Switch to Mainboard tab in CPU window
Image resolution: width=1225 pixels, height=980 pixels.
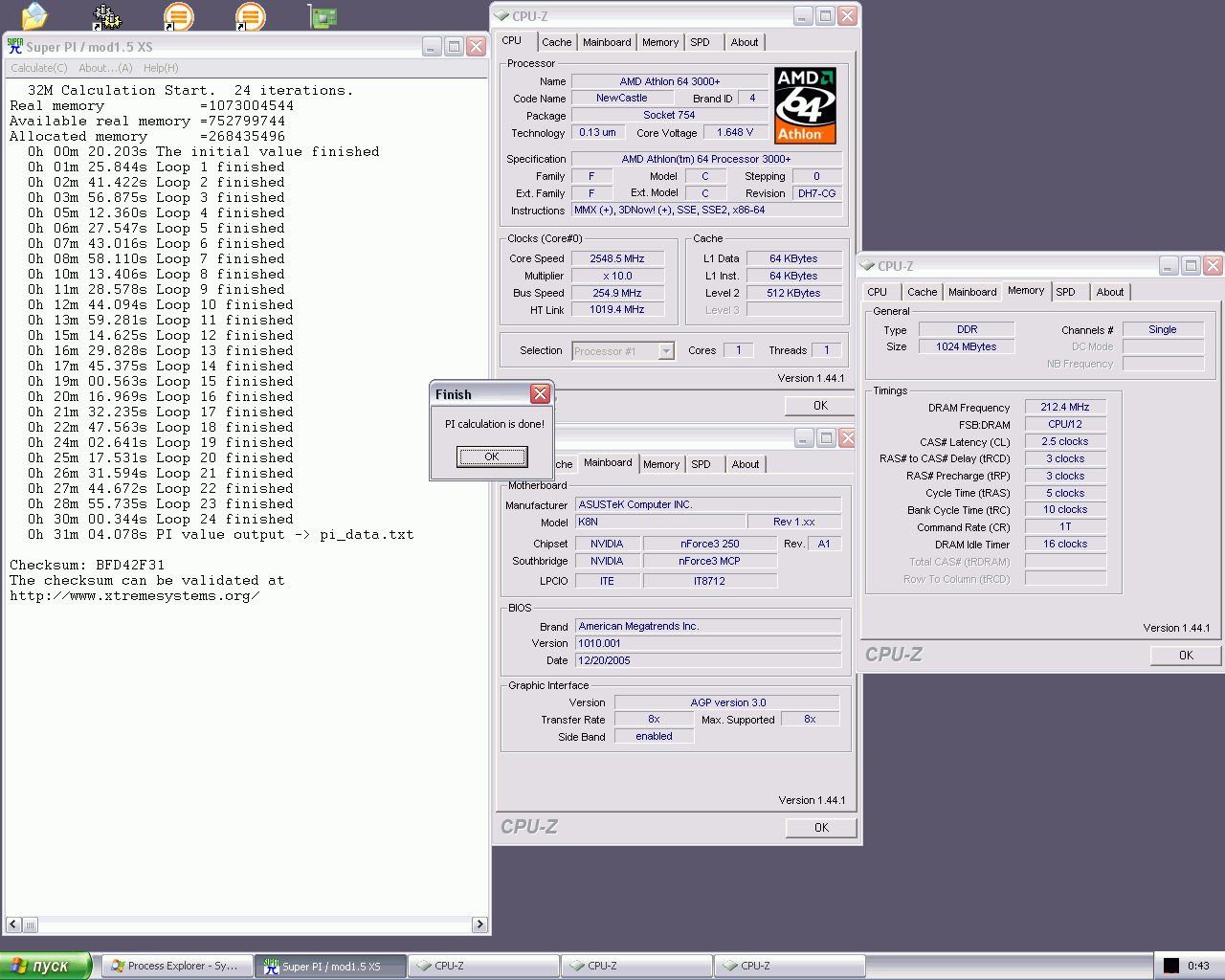point(607,42)
